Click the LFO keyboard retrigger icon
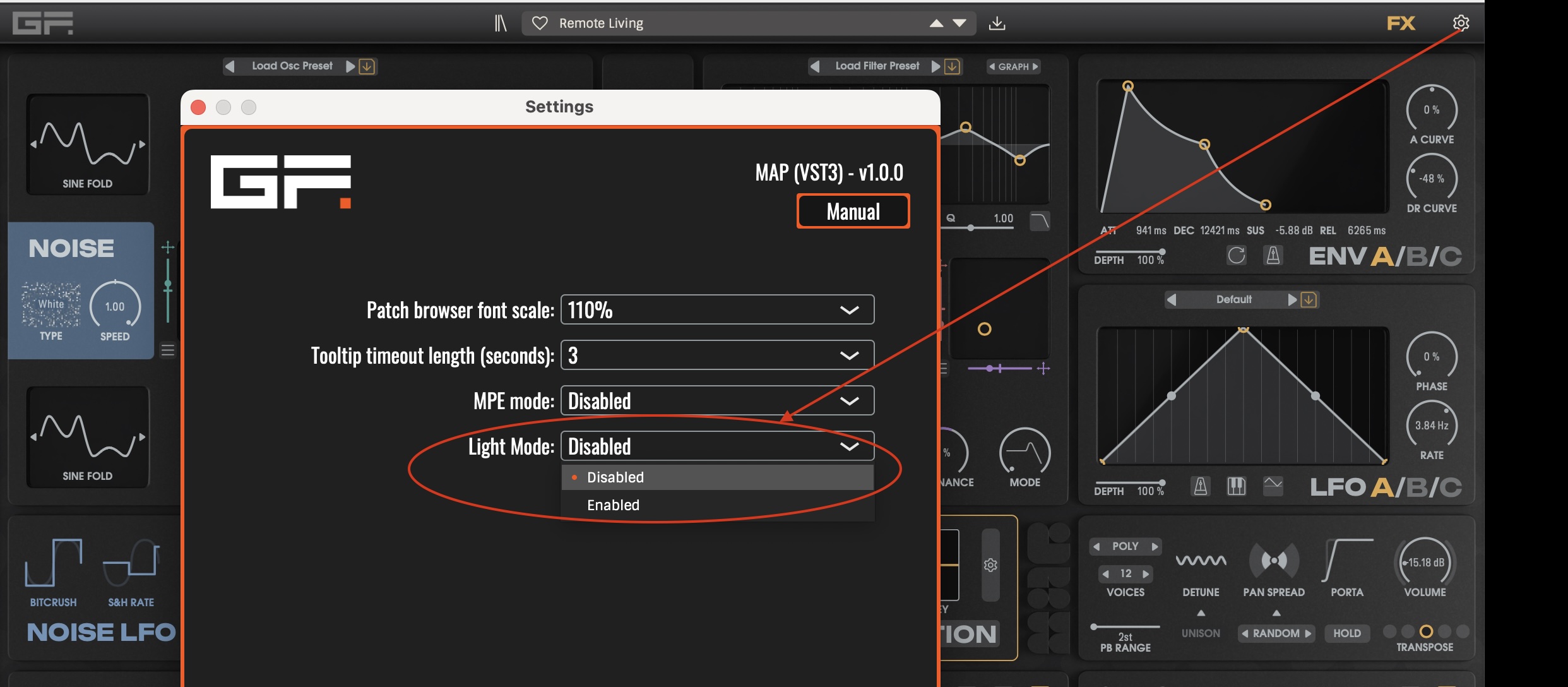The width and height of the screenshot is (1568, 687). click(1236, 486)
